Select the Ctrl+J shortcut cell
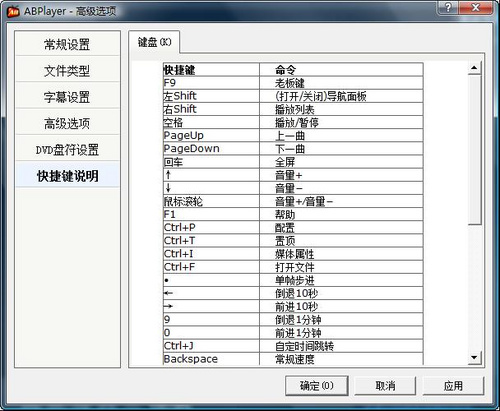The image size is (500, 411). 211,346
